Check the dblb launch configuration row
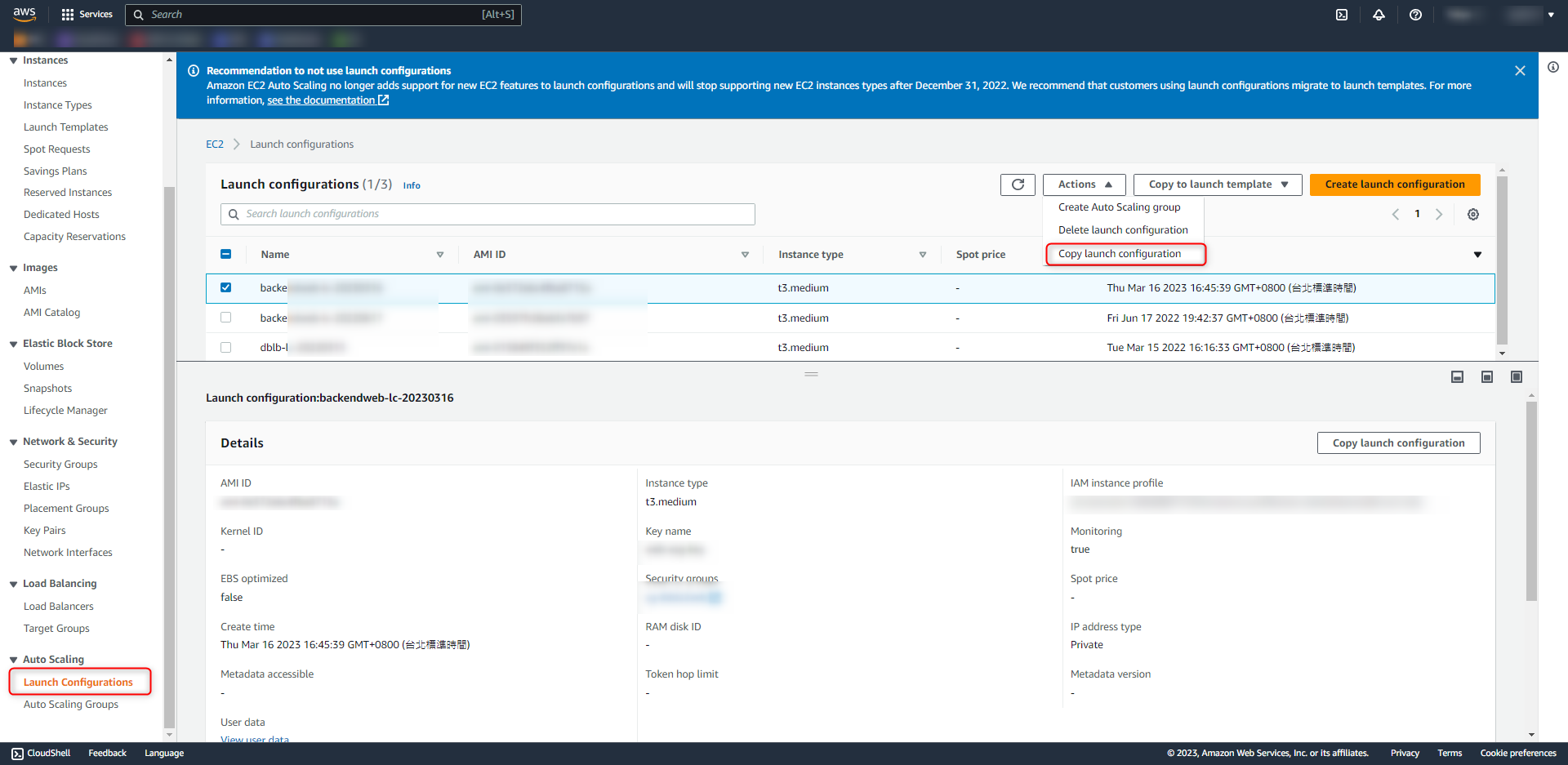The width and height of the screenshot is (1568, 765). click(x=226, y=347)
